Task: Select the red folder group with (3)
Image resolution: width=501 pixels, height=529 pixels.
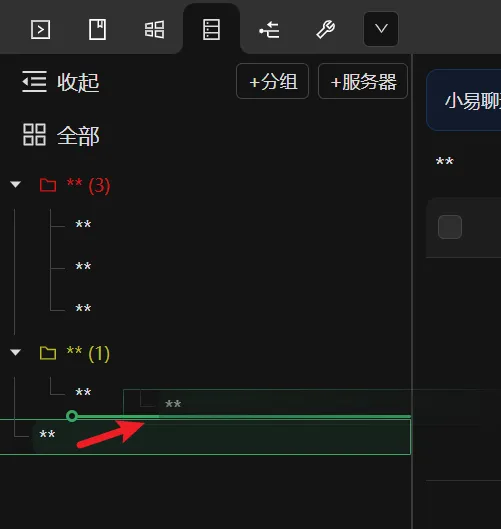Action: click(x=75, y=185)
